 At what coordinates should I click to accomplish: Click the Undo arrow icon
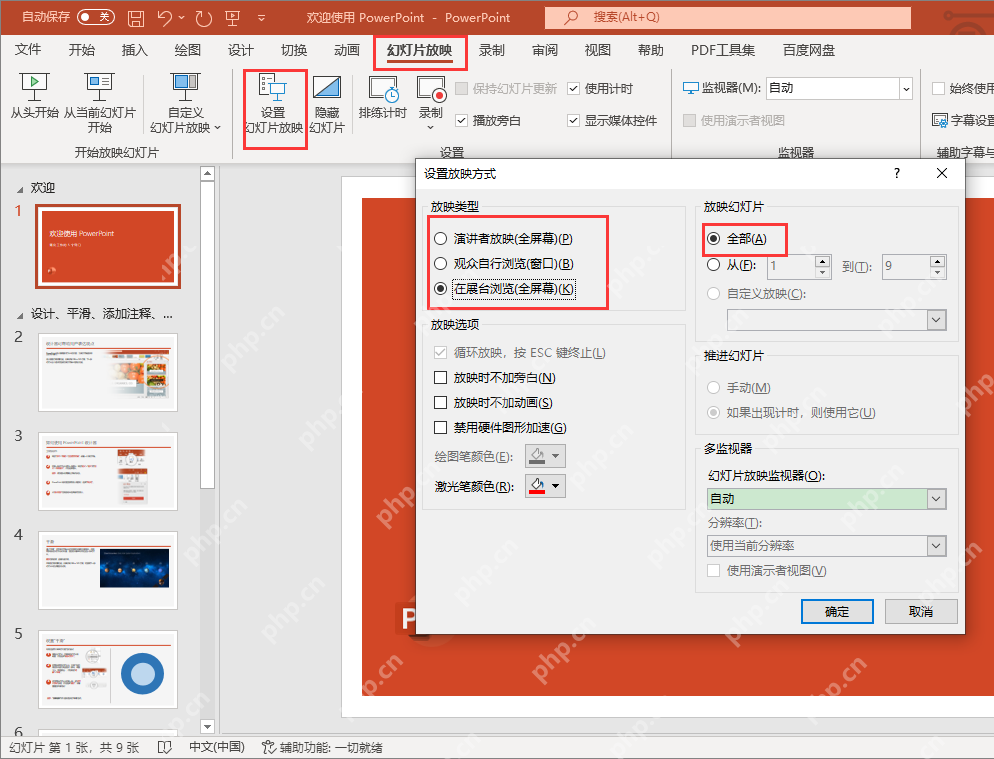click(x=165, y=18)
